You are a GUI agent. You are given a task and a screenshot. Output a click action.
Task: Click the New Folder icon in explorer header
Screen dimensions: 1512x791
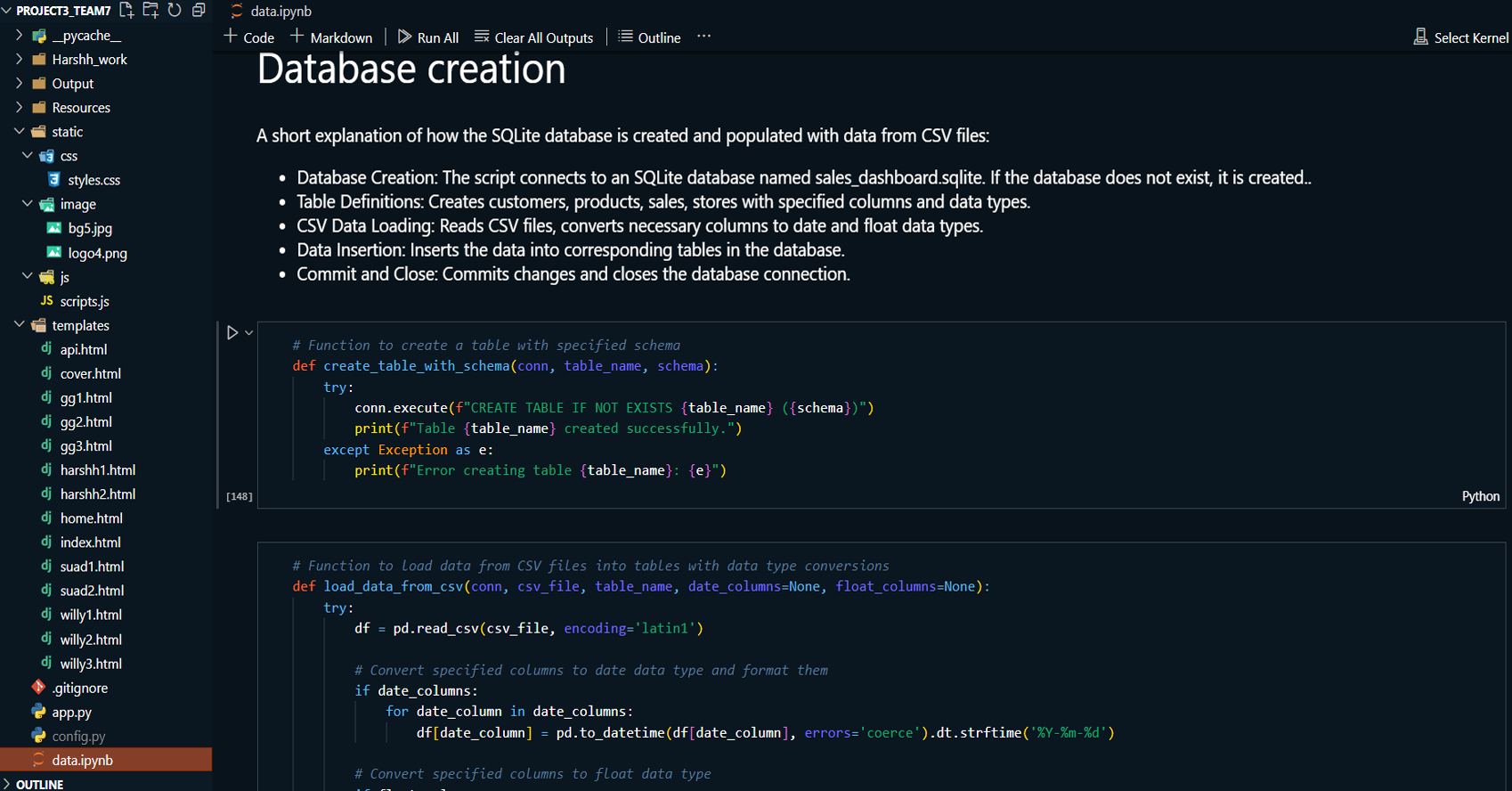(150, 11)
